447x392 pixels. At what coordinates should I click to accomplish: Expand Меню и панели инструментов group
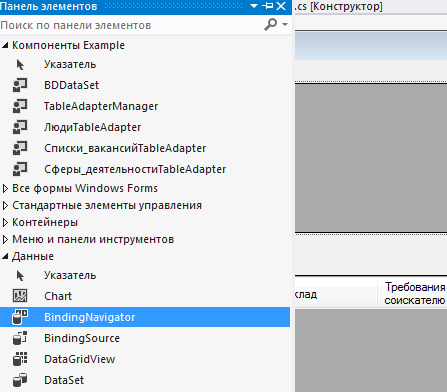(x=5, y=239)
